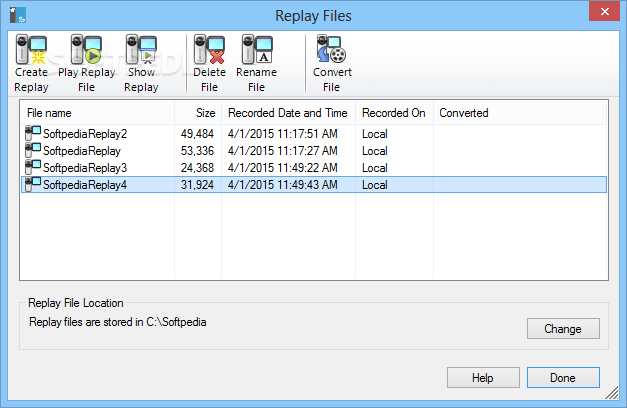The height and width of the screenshot is (408, 627).
Task: Select the SoftpediaReplay4 file name
Action: pos(85,185)
